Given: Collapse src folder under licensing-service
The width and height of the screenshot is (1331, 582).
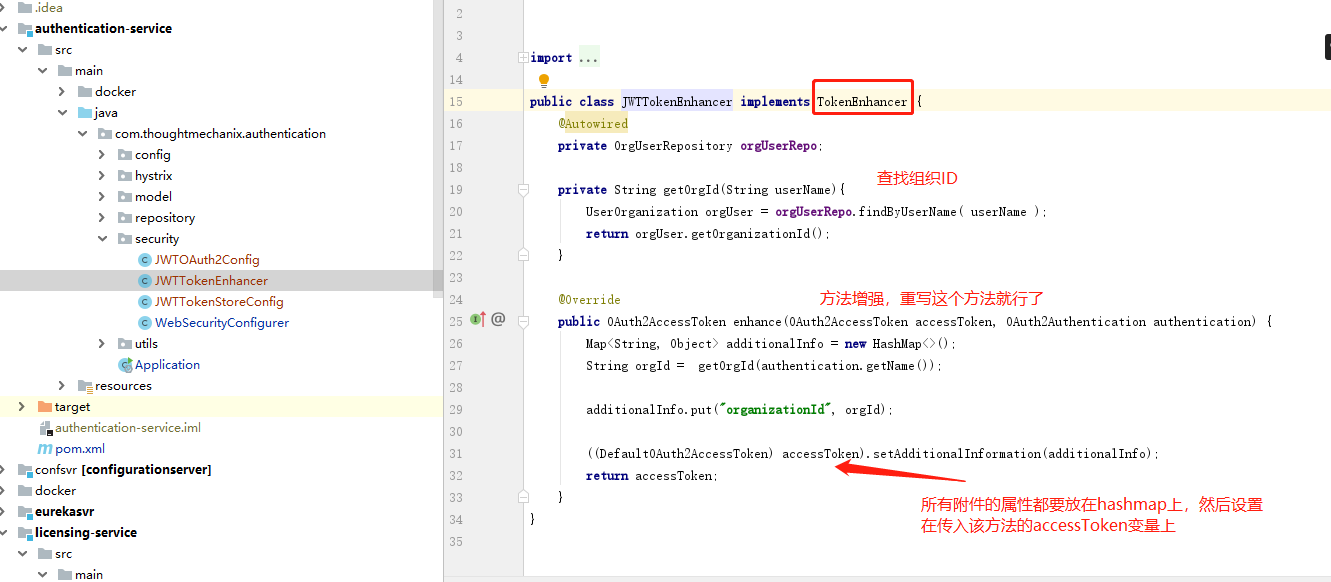Looking at the screenshot, I should [x=22, y=554].
